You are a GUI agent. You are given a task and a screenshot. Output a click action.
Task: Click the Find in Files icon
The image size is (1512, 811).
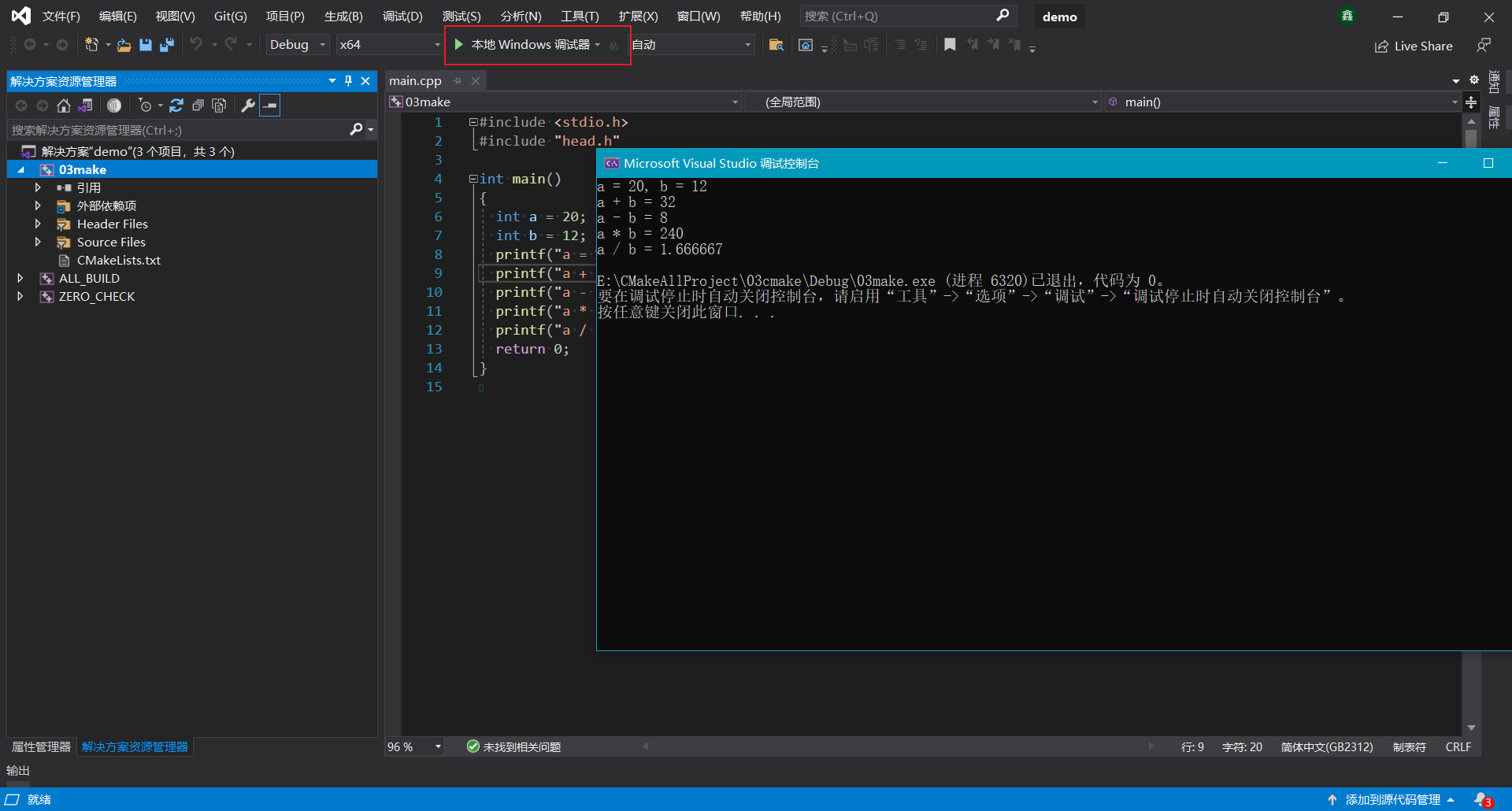point(776,45)
